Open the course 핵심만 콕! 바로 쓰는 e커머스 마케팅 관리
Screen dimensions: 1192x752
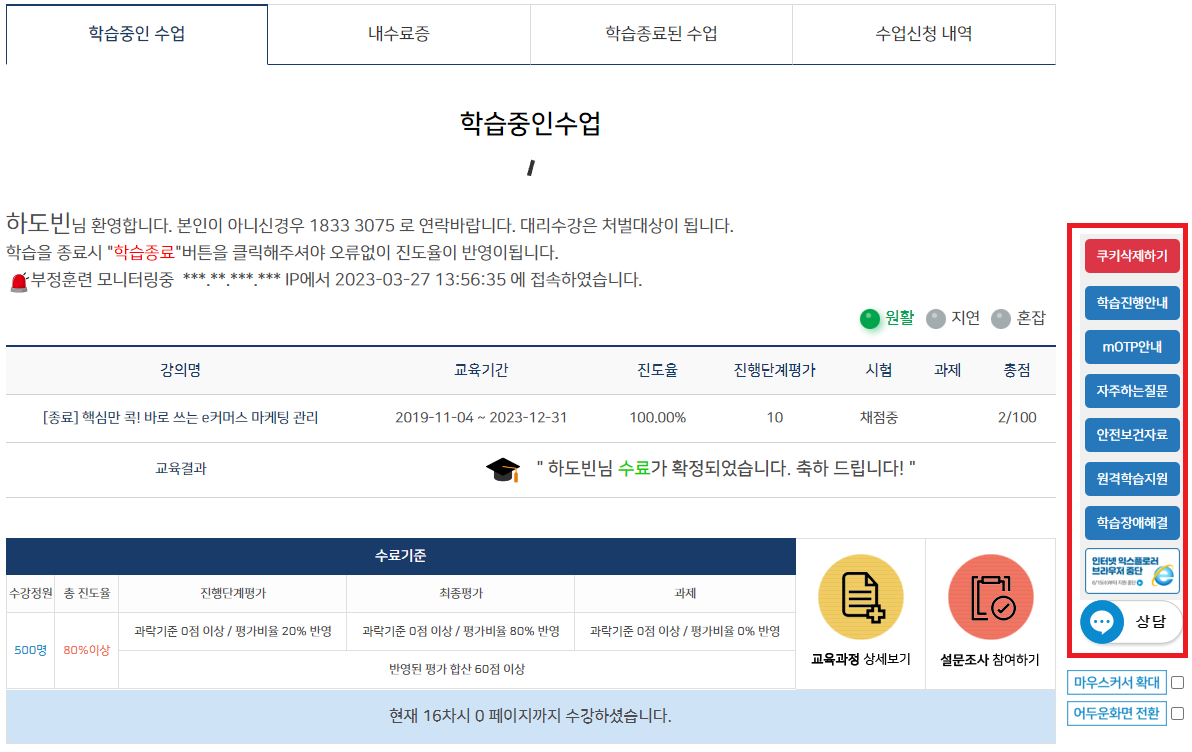(x=180, y=417)
